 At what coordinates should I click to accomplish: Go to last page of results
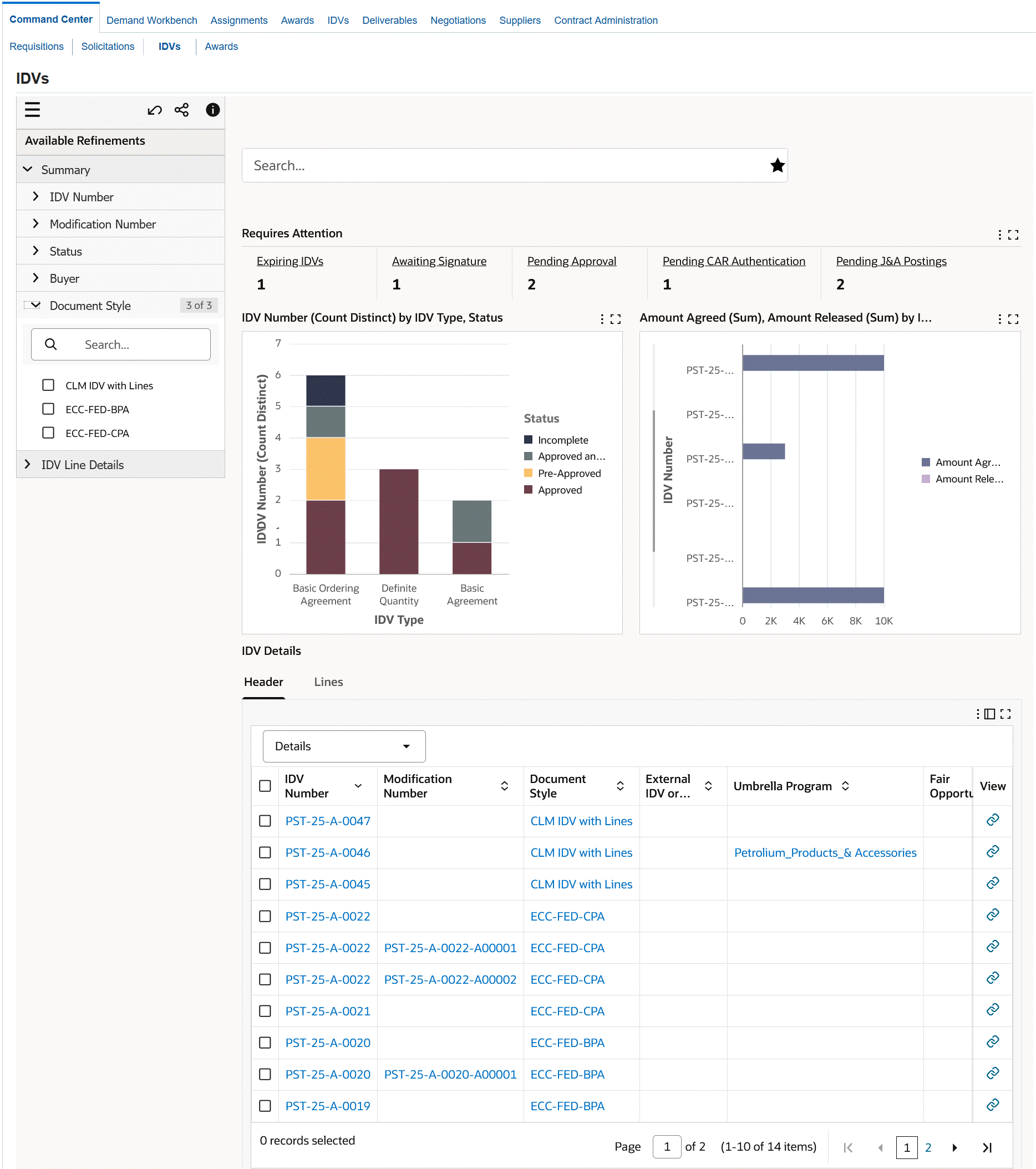coord(987,1147)
